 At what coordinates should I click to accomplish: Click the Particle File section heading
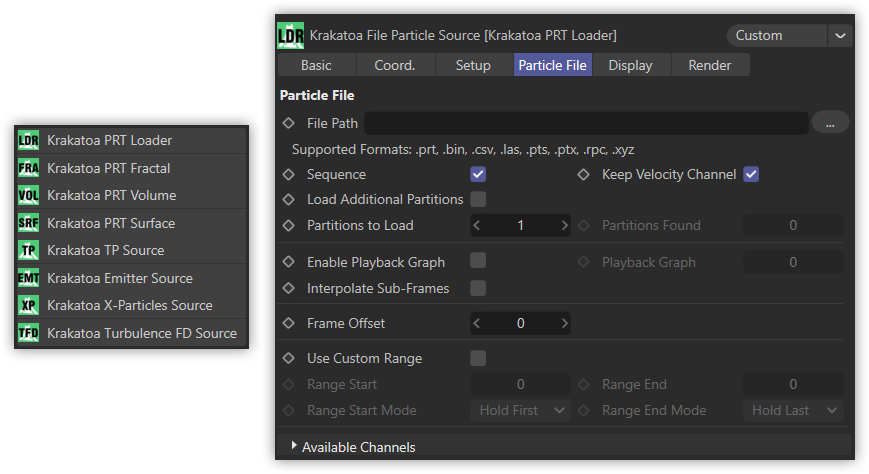317,95
